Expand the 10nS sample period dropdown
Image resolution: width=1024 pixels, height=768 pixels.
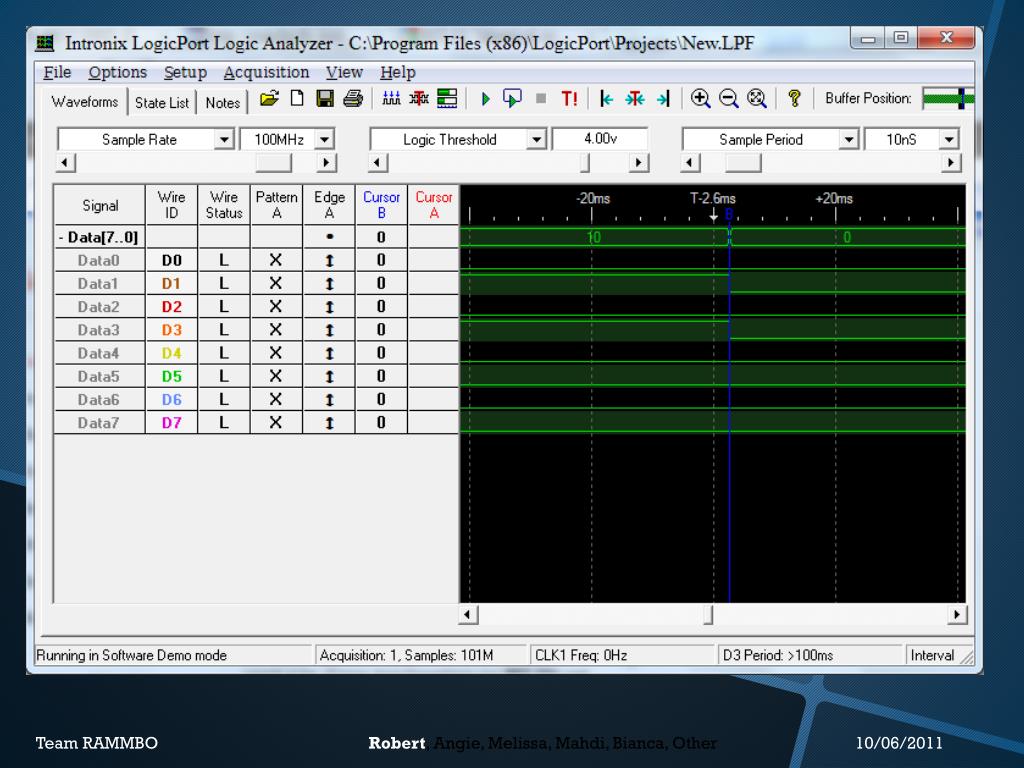[x=949, y=140]
